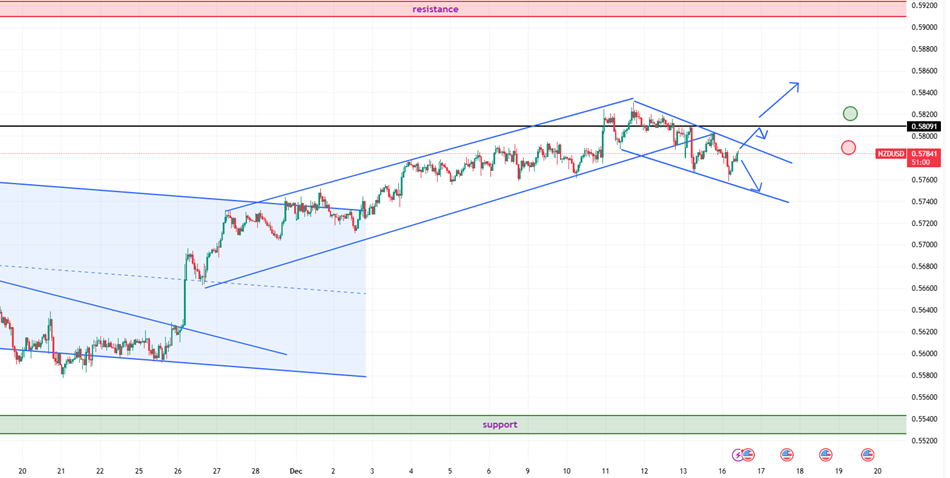Viewport: 950px width, 478px height.
Task: Click the resistance text label
Action: pyautogui.click(x=435, y=9)
